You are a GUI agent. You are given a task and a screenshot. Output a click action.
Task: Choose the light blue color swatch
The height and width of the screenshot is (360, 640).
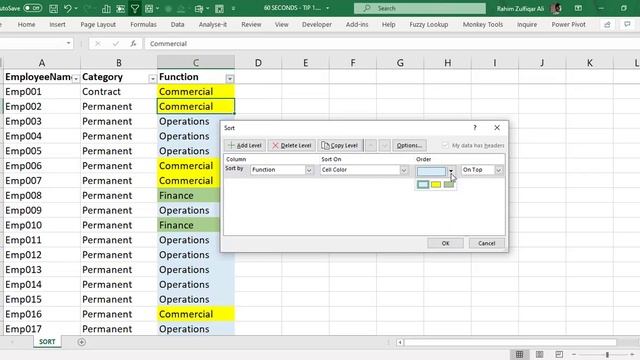[x=423, y=184]
